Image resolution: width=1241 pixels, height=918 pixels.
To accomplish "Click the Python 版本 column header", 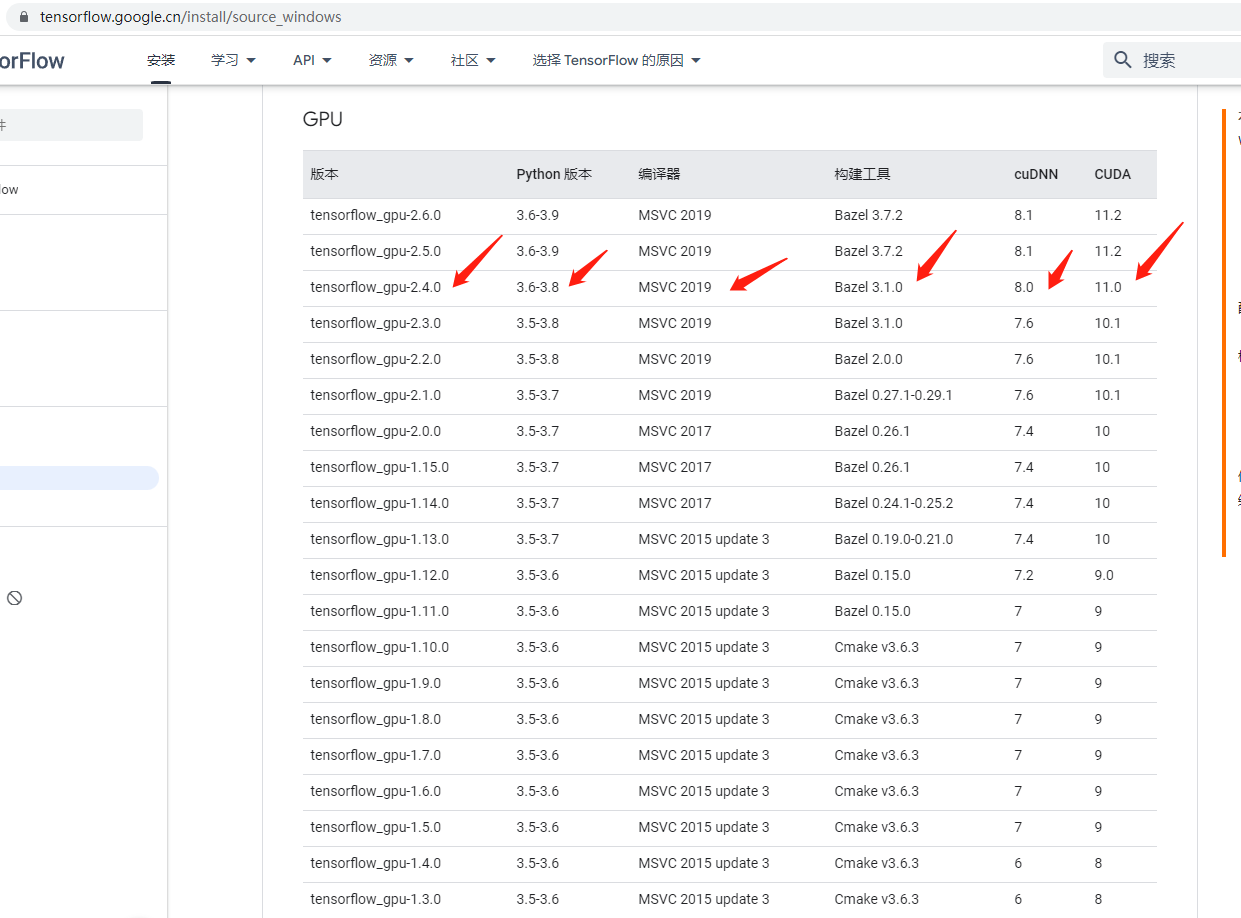I will coord(554,173).
